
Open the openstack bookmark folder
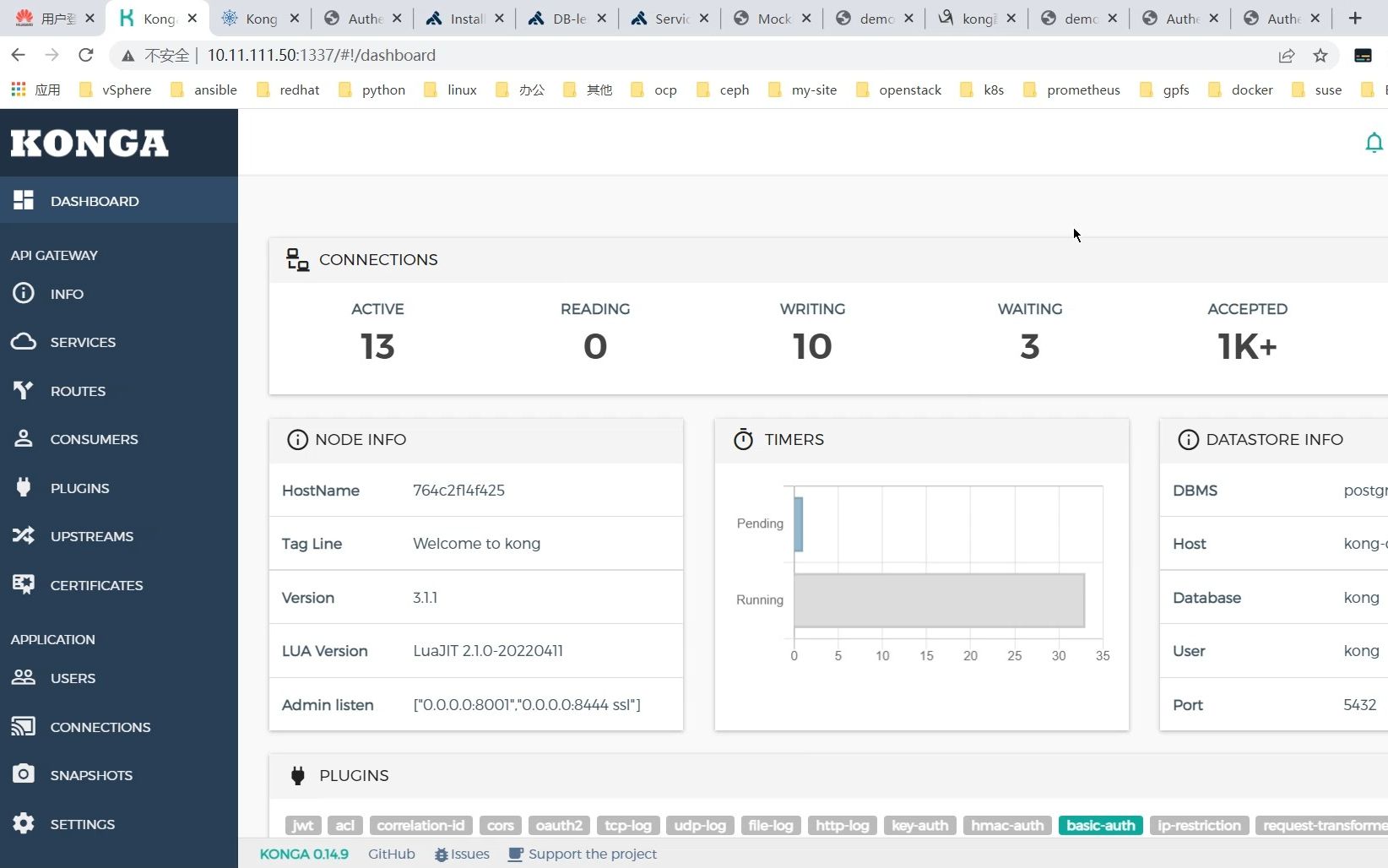(899, 90)
